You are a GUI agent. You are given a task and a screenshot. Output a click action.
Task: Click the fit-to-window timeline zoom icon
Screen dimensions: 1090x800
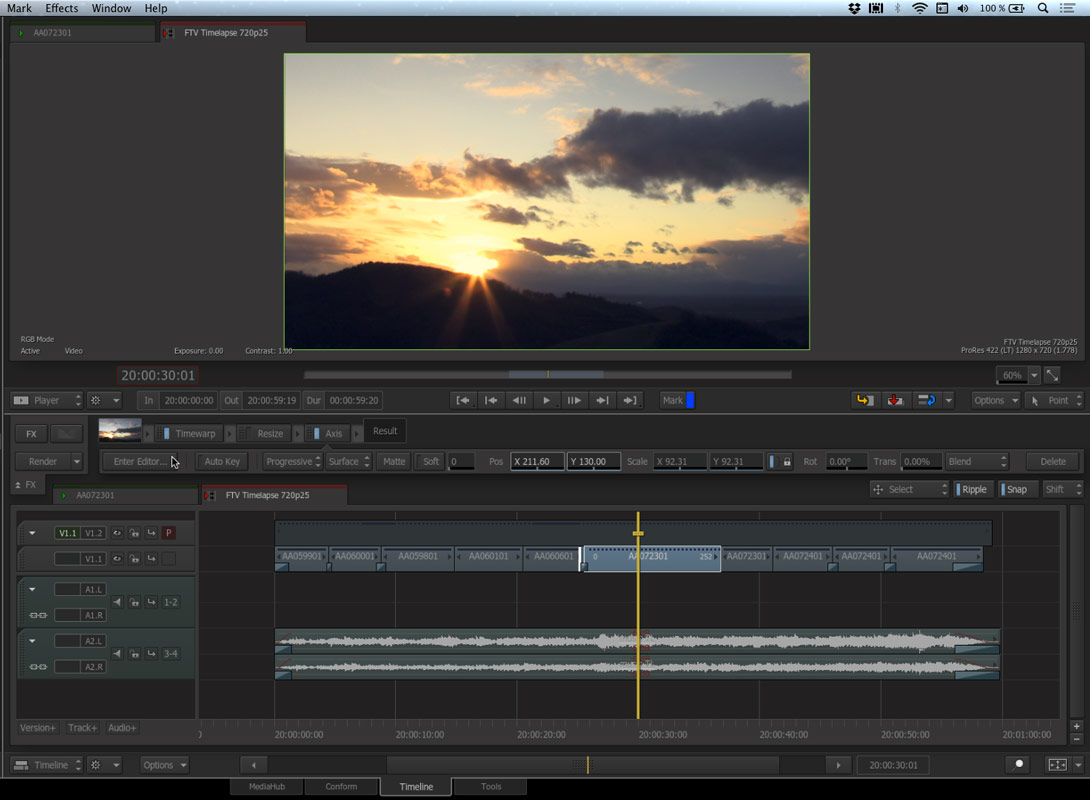[1057, 765]
